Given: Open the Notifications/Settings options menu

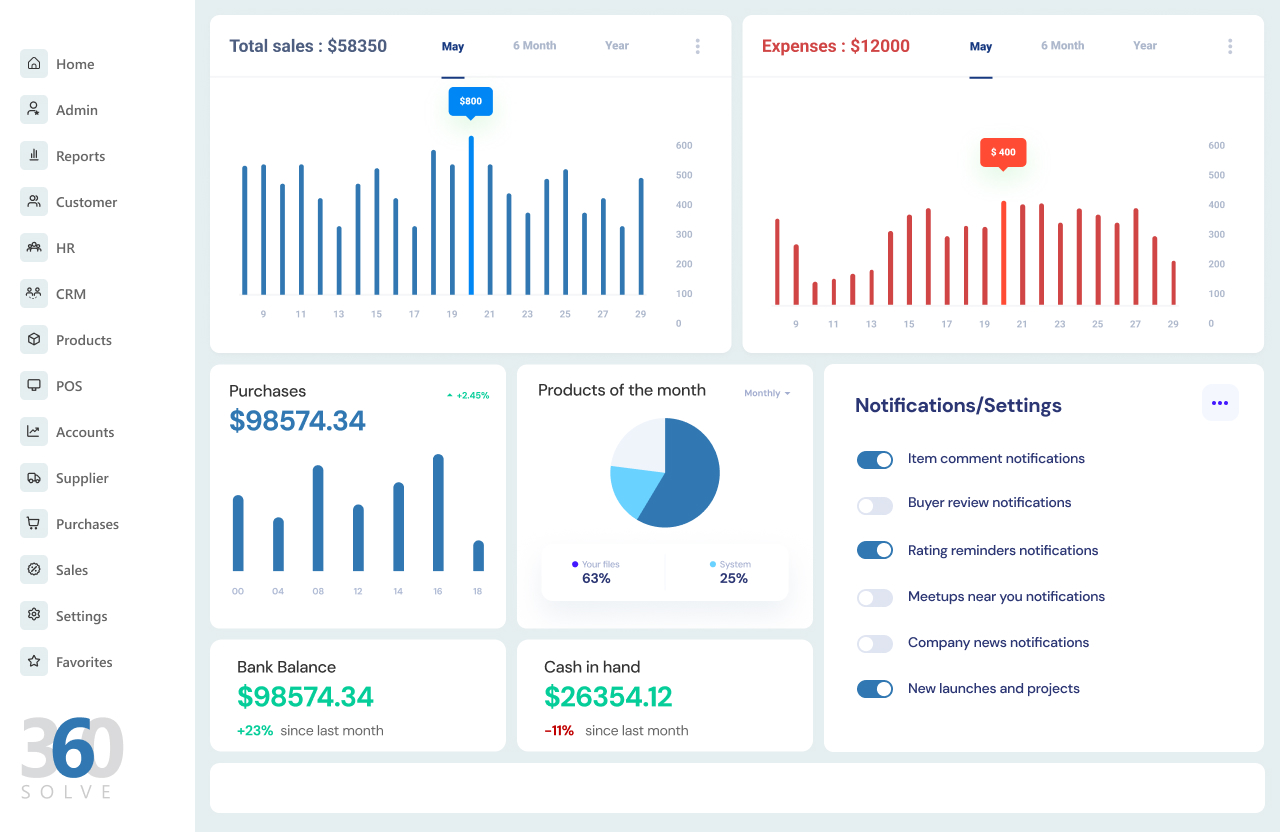Looking at the screenshot, I should [x=1220, y=403].
